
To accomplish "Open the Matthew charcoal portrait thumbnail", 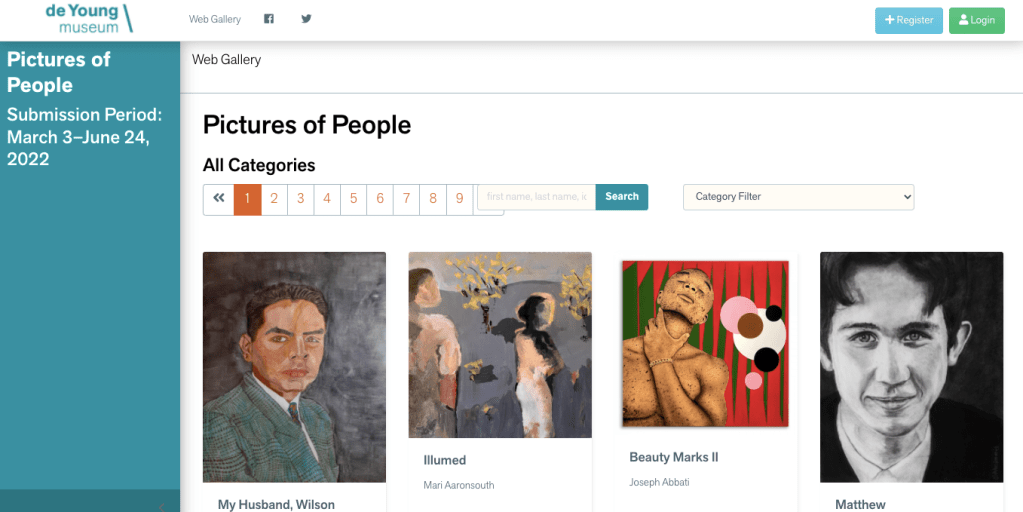I will click(911, 366).
